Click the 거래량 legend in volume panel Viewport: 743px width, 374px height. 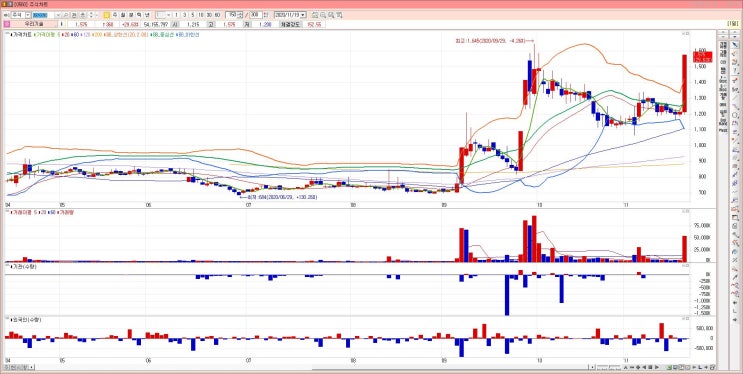coord(65,212)
